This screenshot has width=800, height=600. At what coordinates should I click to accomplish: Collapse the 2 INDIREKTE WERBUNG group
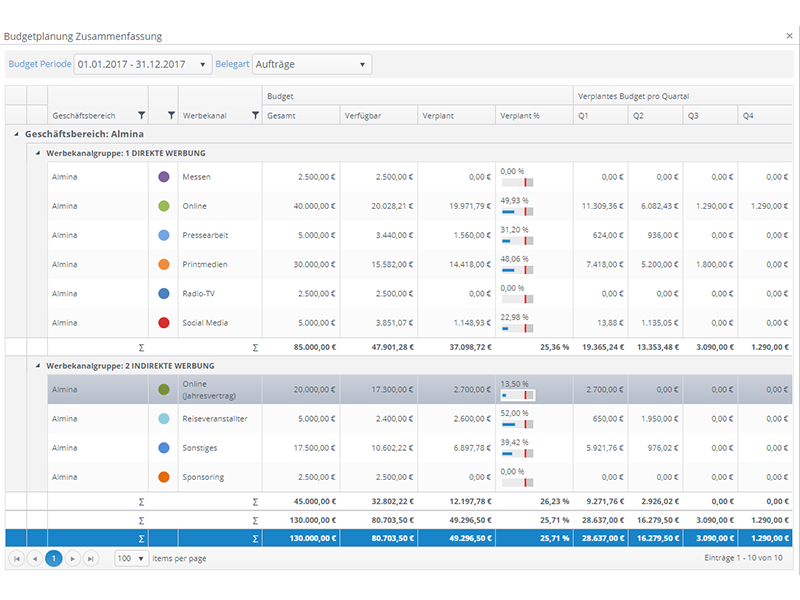(x=38, y=366)
